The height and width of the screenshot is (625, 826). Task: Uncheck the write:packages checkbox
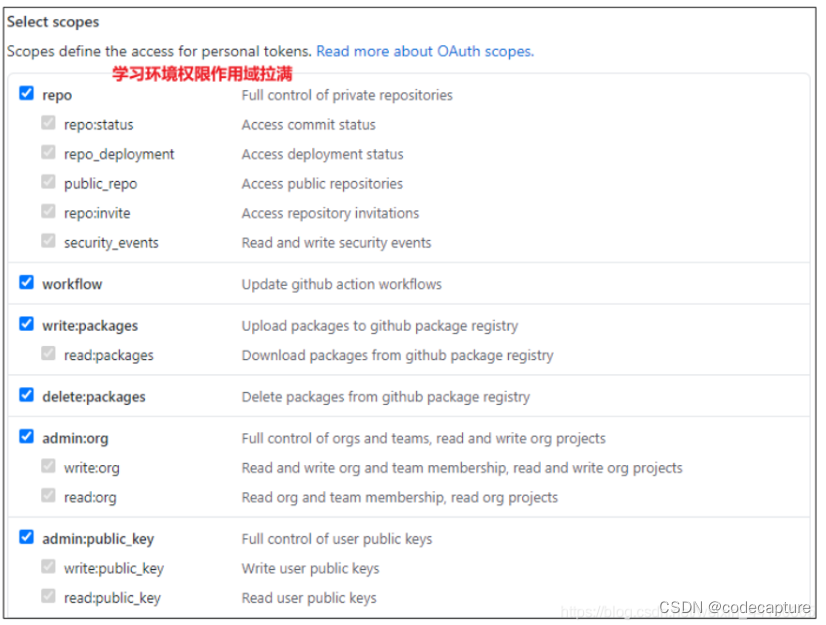tap(26, 324)
